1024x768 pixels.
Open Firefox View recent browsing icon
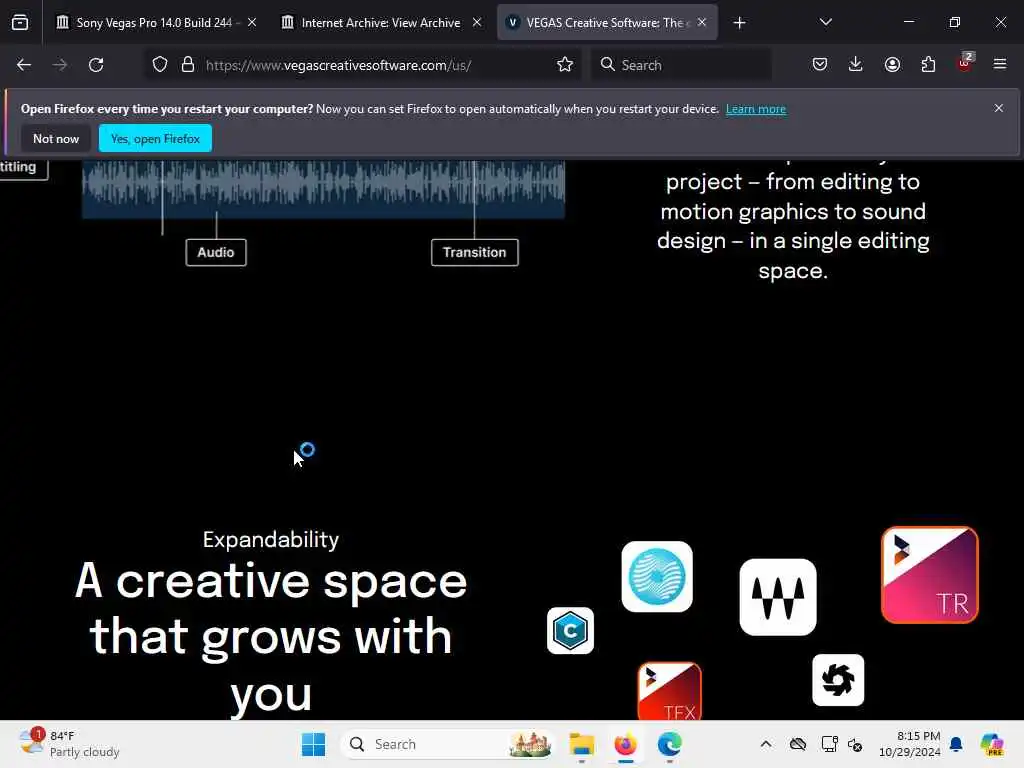tap(20, 23)
